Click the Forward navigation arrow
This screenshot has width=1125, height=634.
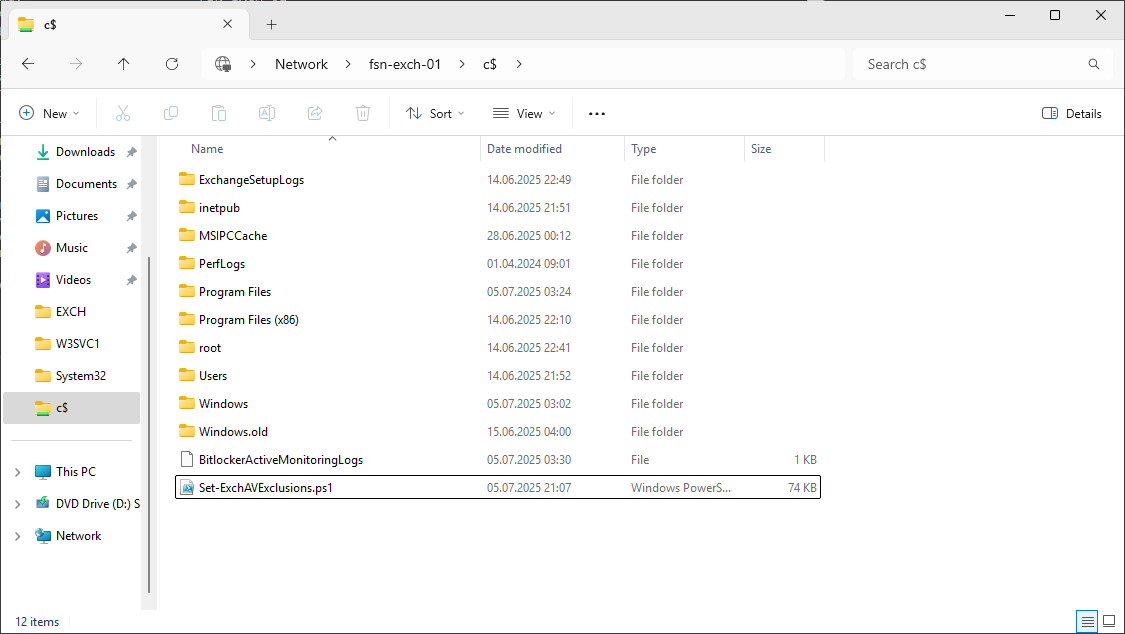[x=75, y=64]
